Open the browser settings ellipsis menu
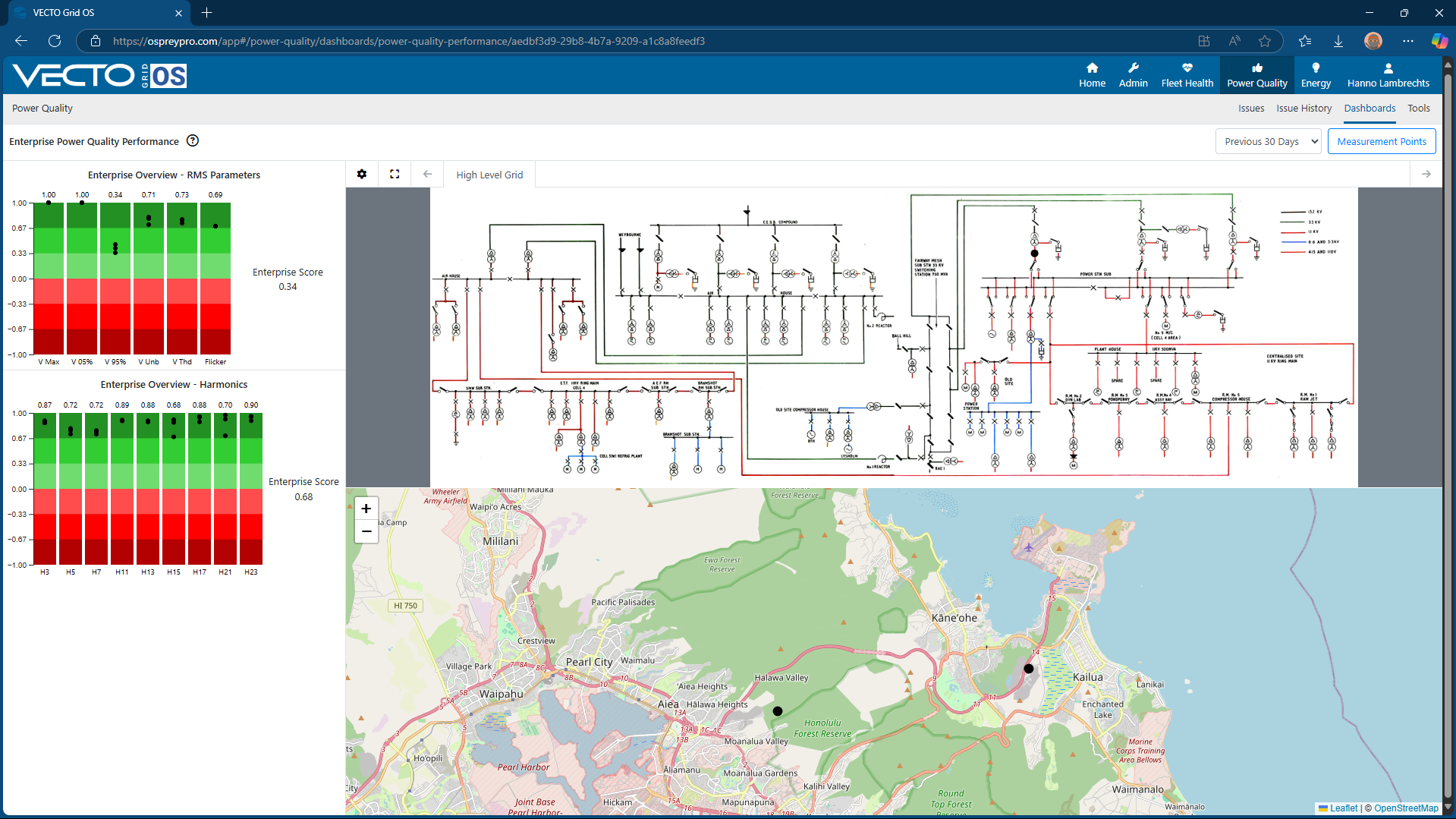The image size is (1456, 819). coord(1407,41)
